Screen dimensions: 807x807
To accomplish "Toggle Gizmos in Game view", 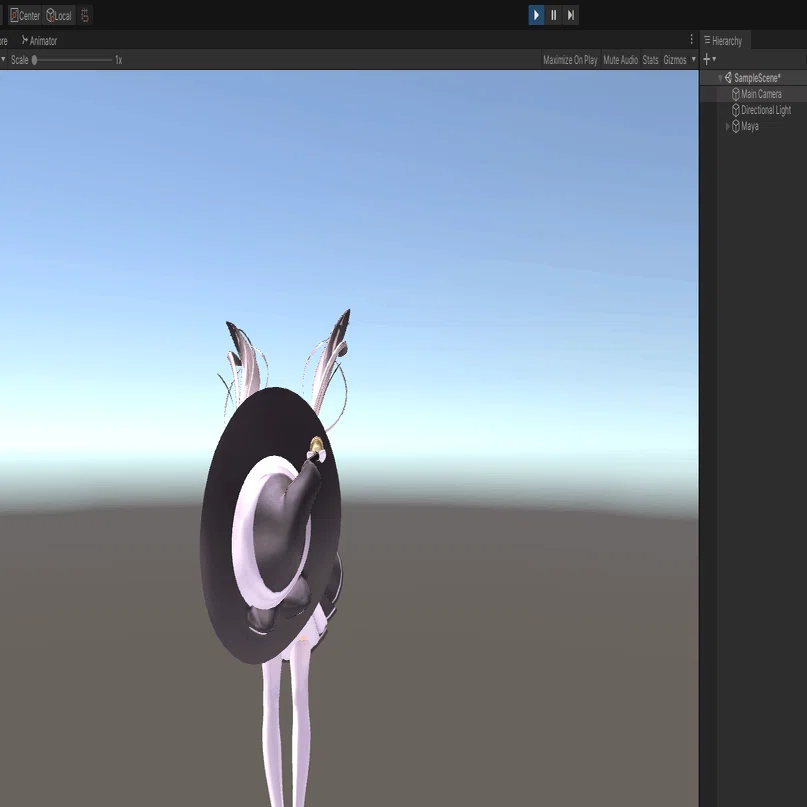I will click(675, 60).
